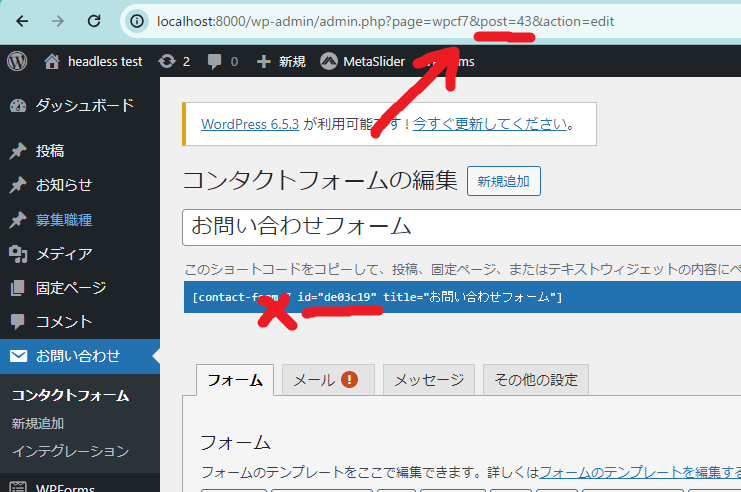Reload the page with the refresh icon
Image resolution: width=741 pixels, height=492 pixels.
94,21
